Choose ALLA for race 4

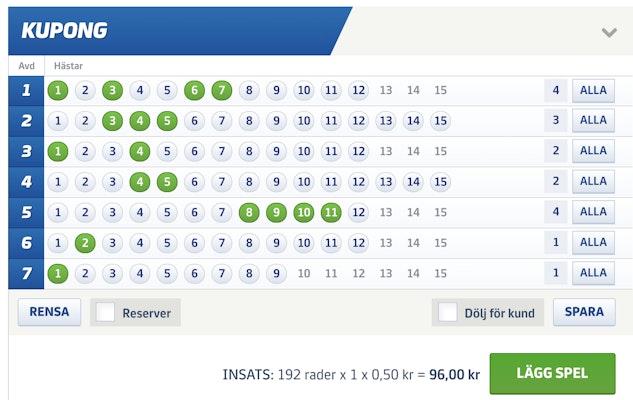coord(593,182)
